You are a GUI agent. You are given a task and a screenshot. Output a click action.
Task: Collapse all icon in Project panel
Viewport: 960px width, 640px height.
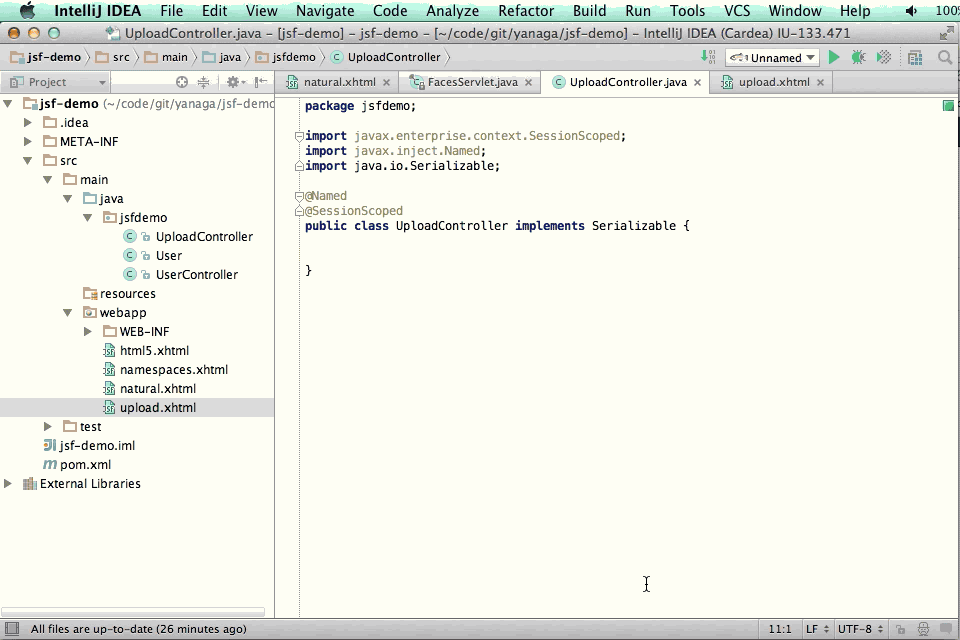(x=203, y=82)
